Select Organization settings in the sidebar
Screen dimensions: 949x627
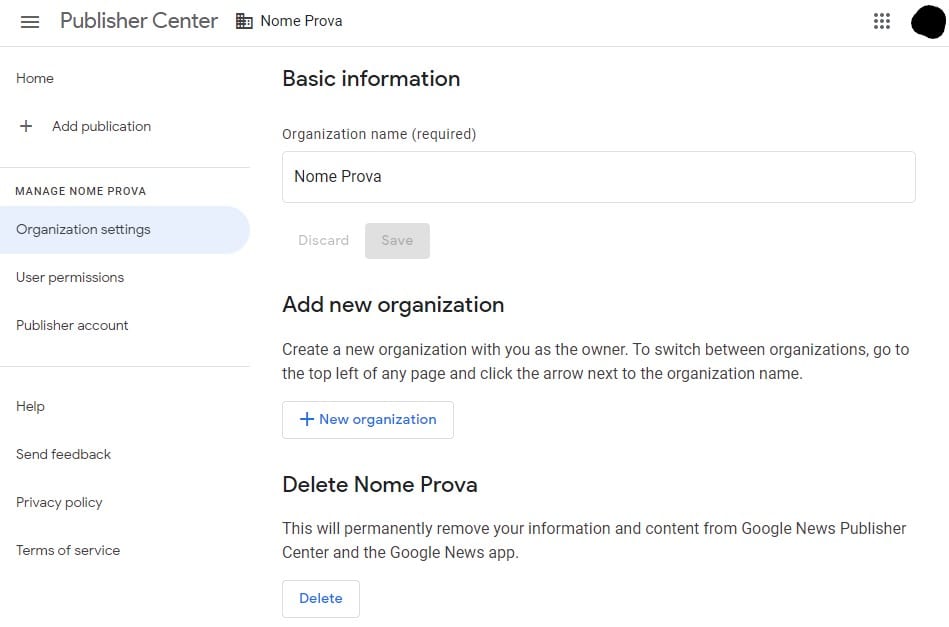coord(83,229)
